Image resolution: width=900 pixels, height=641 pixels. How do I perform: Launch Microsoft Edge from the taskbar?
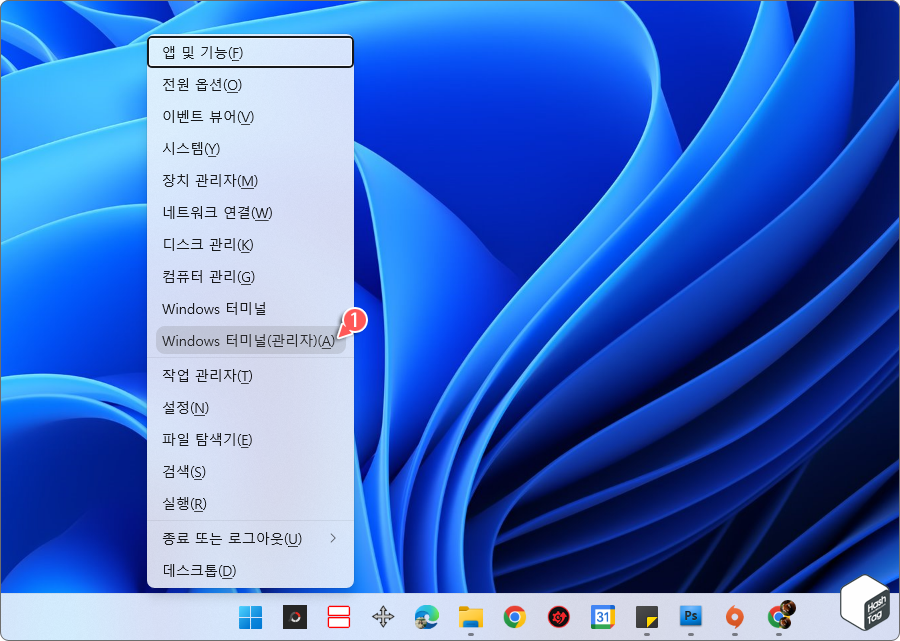click(425, 618)
